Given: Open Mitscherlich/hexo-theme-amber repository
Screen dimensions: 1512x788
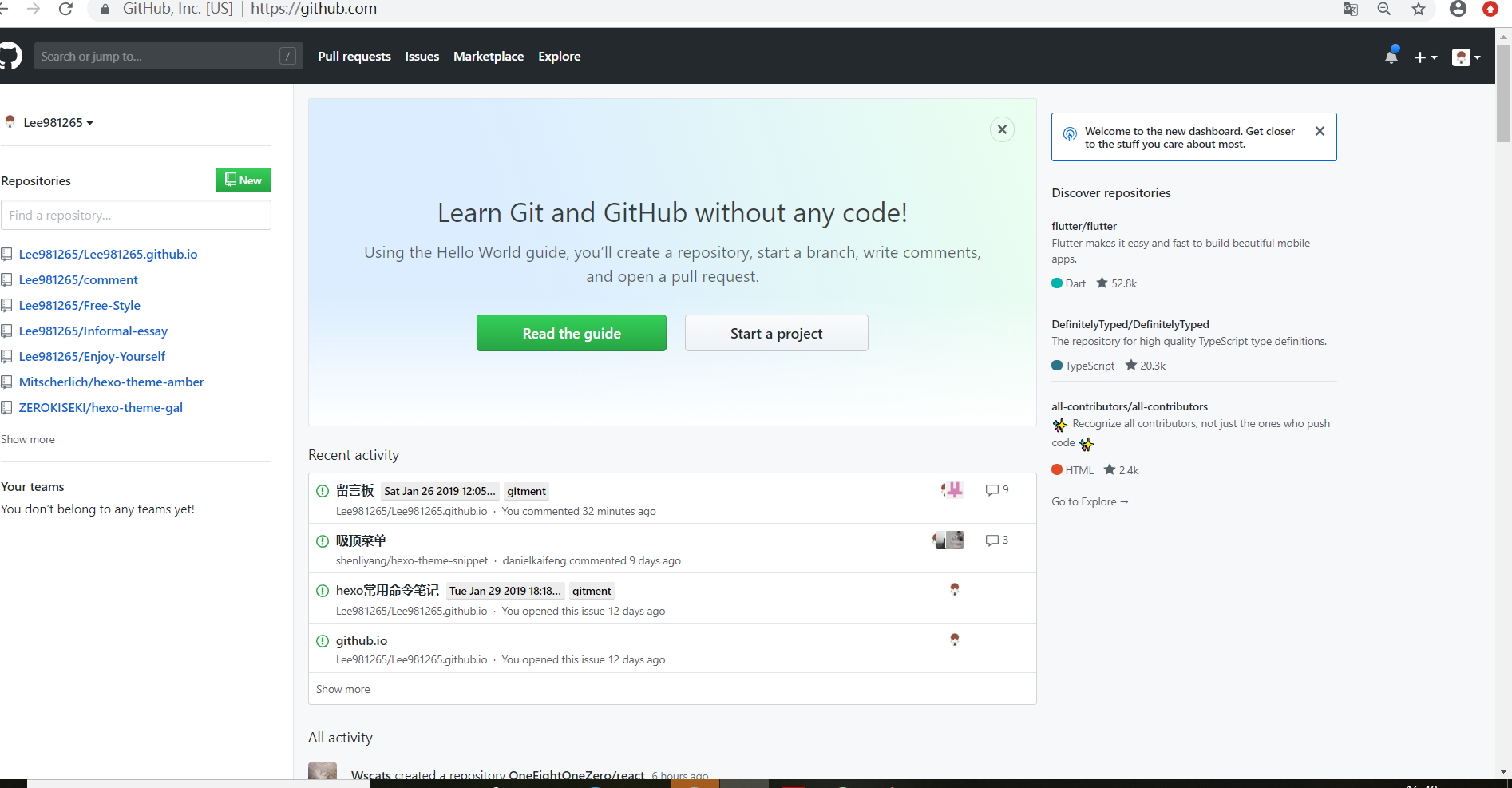Looking at the screenshot, I should 112,382.
